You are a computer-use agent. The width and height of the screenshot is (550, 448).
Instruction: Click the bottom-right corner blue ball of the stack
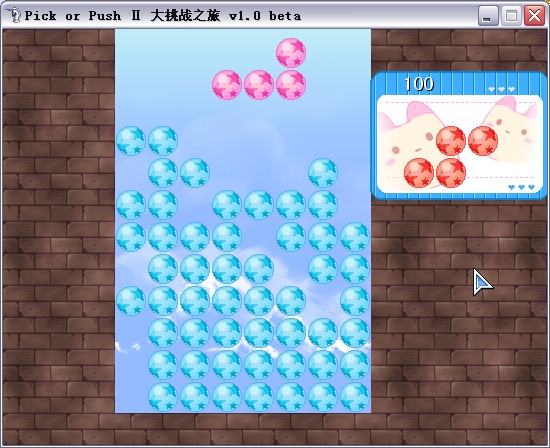355,396
